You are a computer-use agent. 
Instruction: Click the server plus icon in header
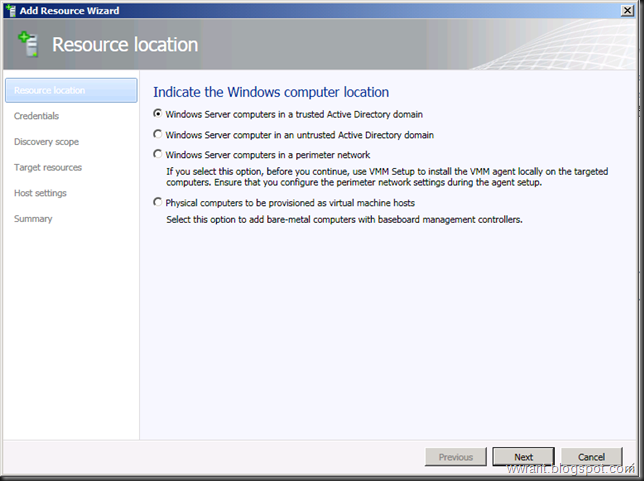click(x=28, y=44)
